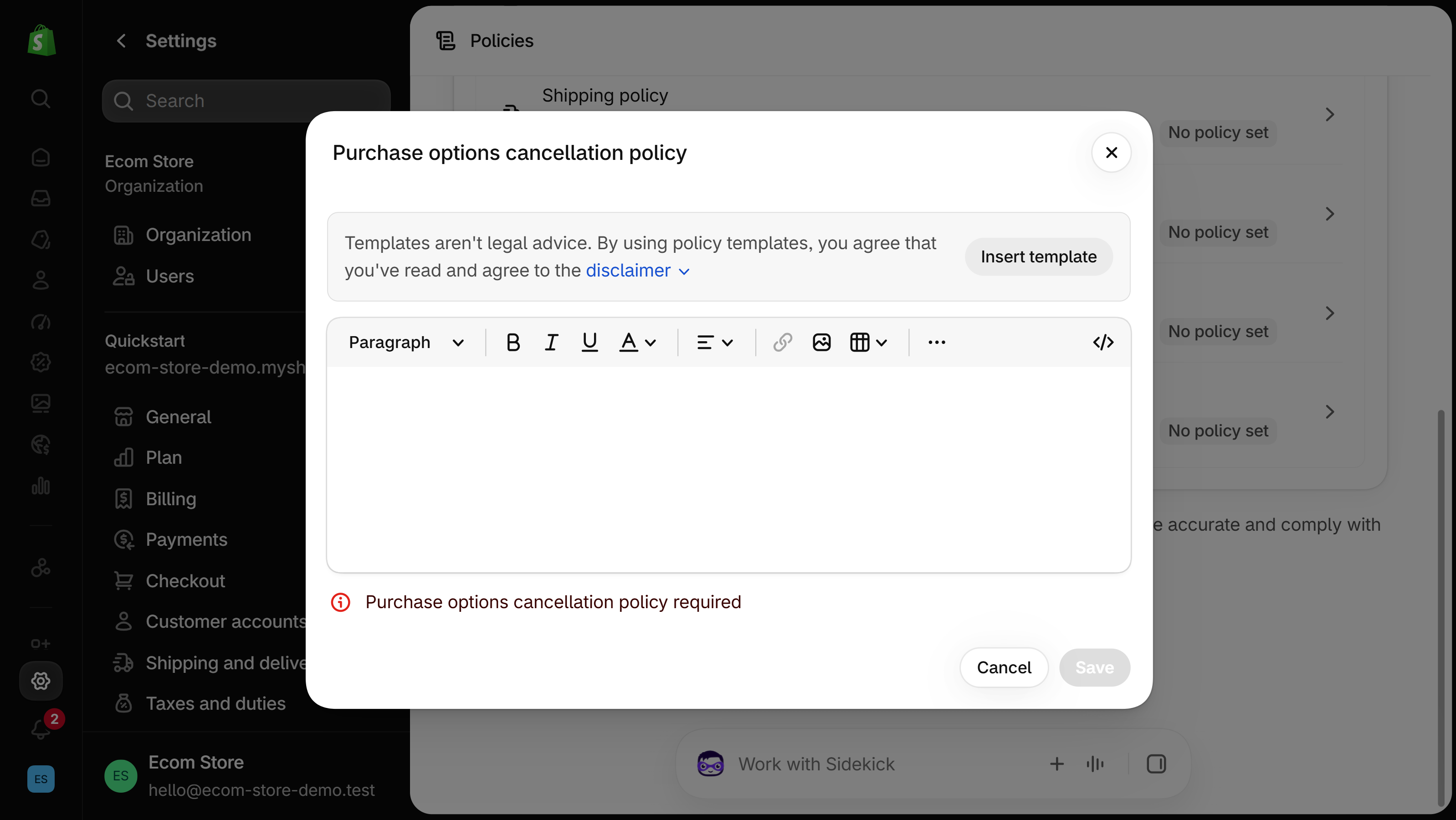The width and height of the screenshot is (1456, 820).
Task: Open the text color picker
Action: click(637, 342)
